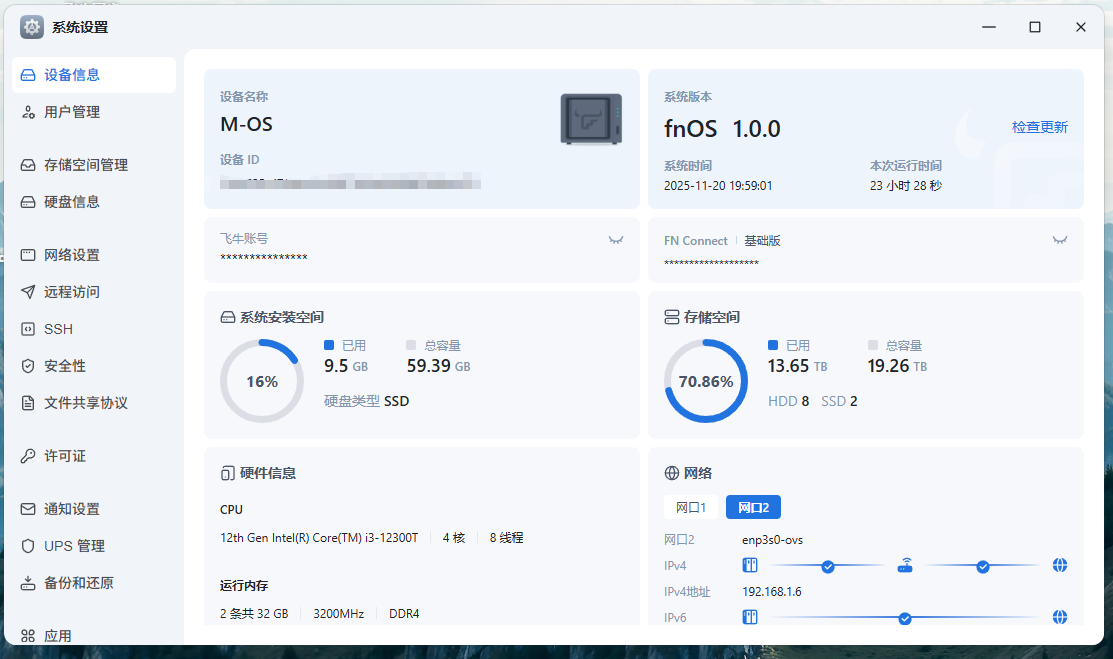1113x659 pixels.
Task: Click the SSH terminal icon in sidebar
Action: click(x=28, y=329)
